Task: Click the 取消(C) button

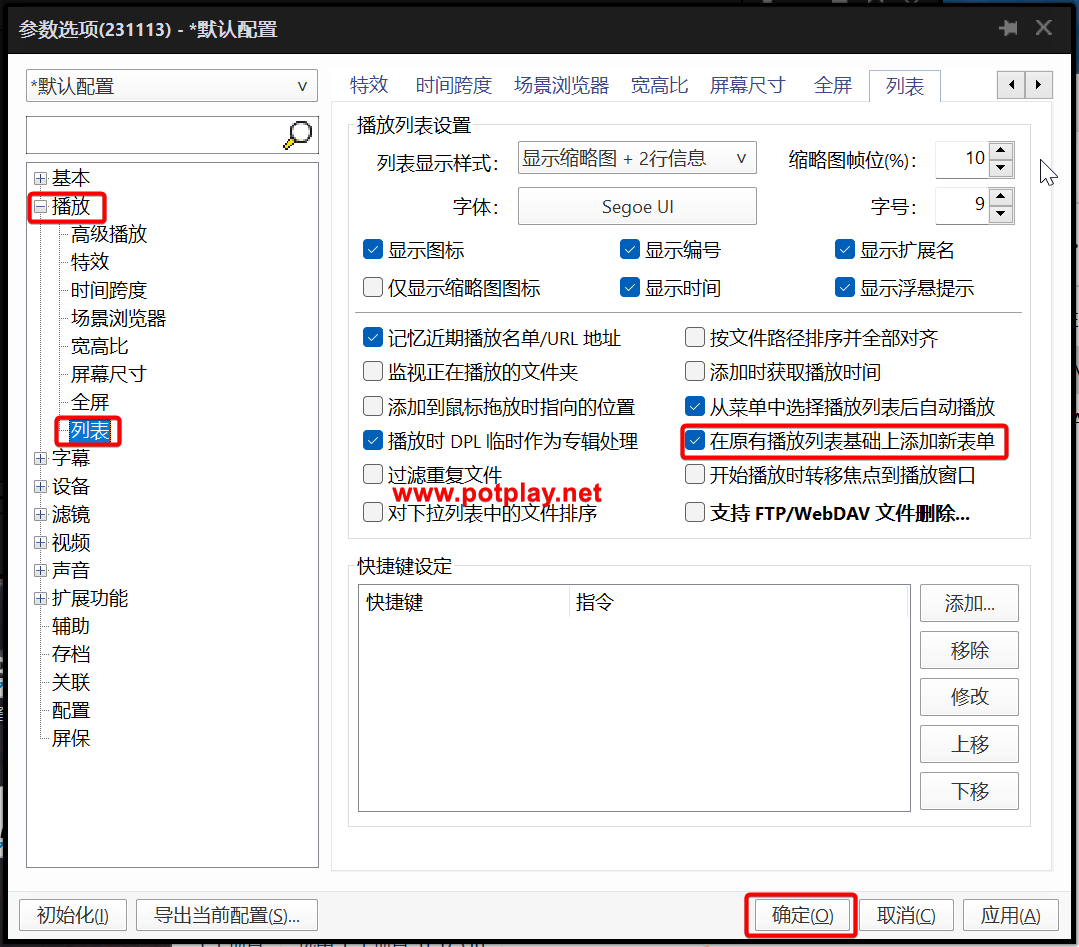Action: 906,915
